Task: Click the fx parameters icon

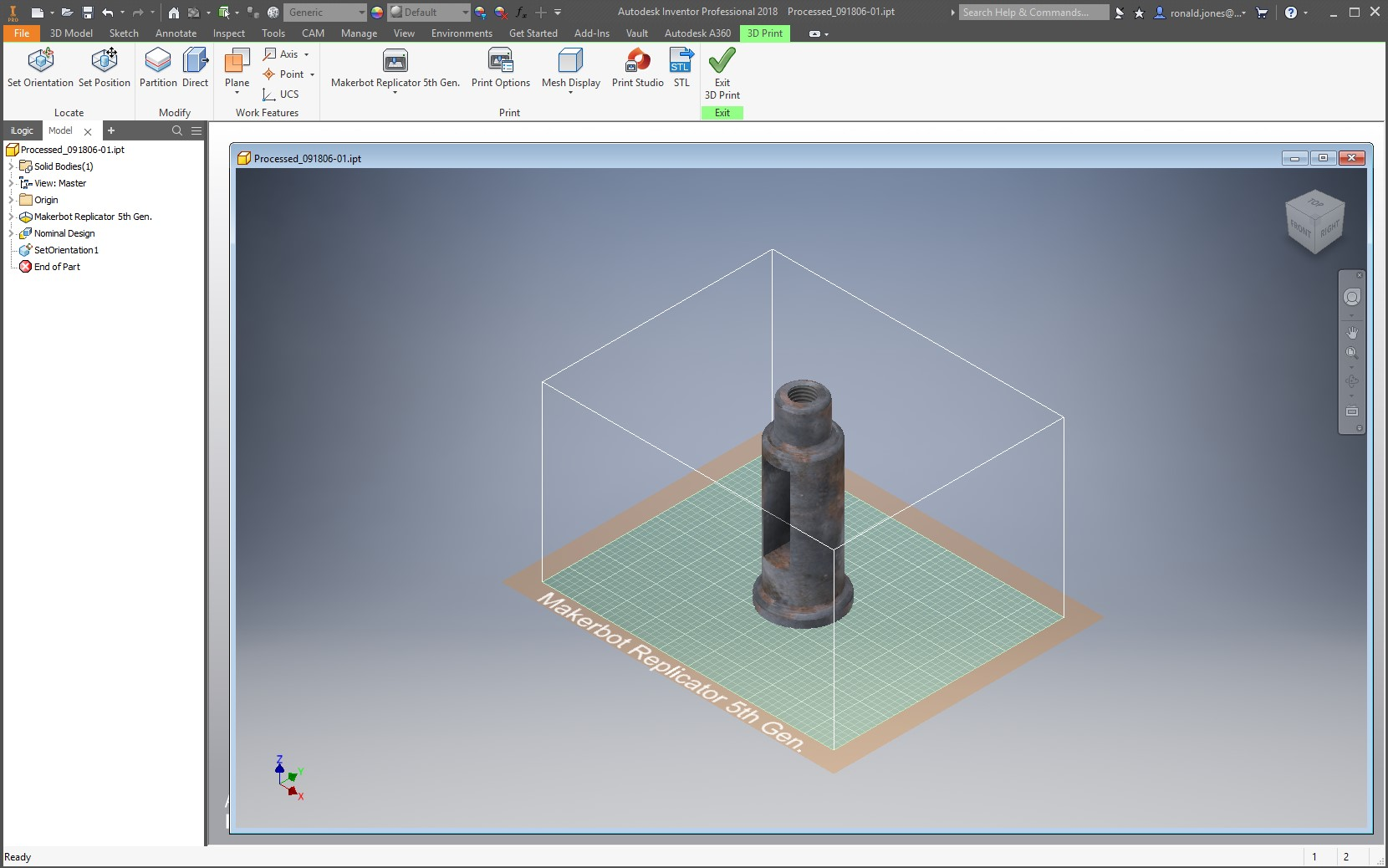Action: [x=521, y=13]
